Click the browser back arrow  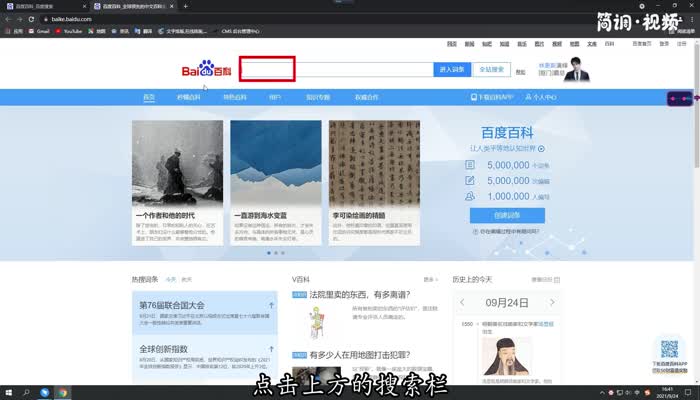point(7,19)
